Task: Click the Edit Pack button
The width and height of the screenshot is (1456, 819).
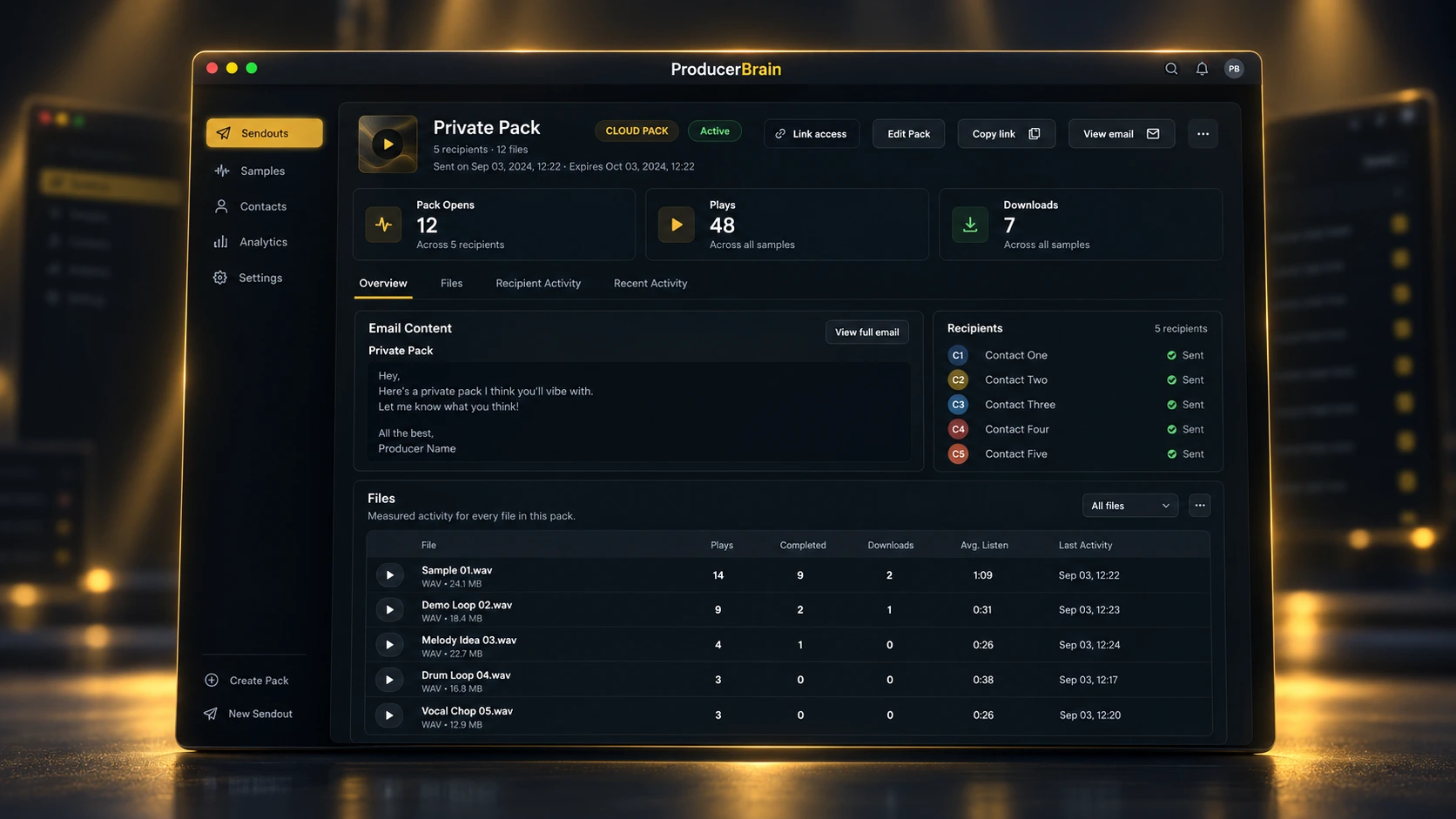Action: pos(908,134)
